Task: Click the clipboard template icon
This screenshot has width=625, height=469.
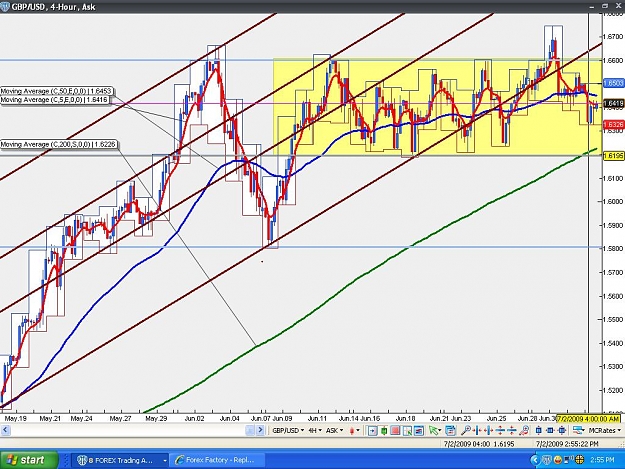Action: [x=450, y=430]
